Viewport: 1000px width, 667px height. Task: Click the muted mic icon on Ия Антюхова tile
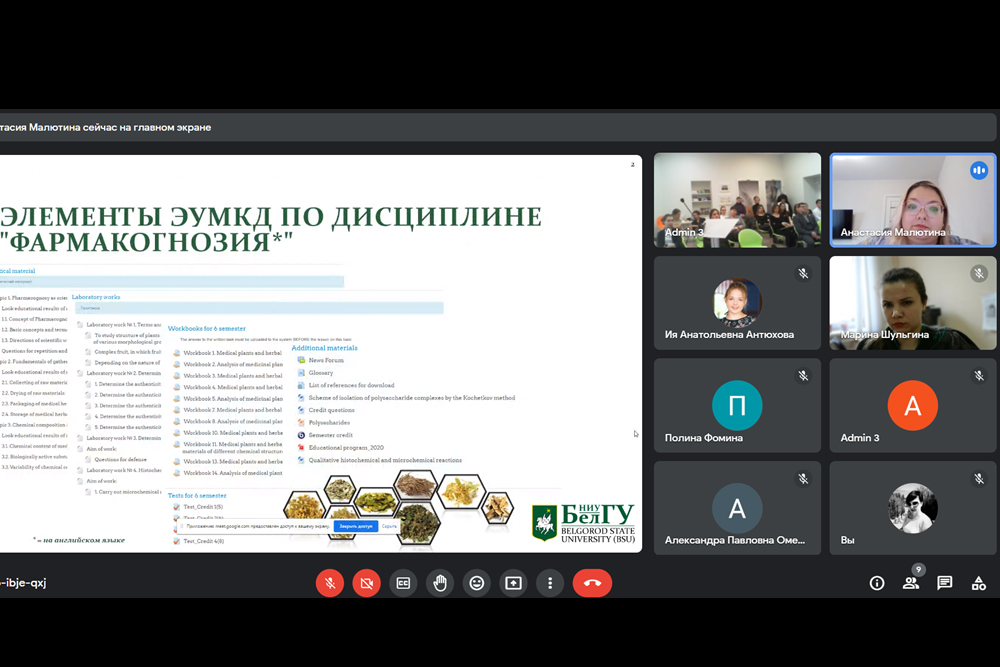pyautogui.click(x=804, y=274)
